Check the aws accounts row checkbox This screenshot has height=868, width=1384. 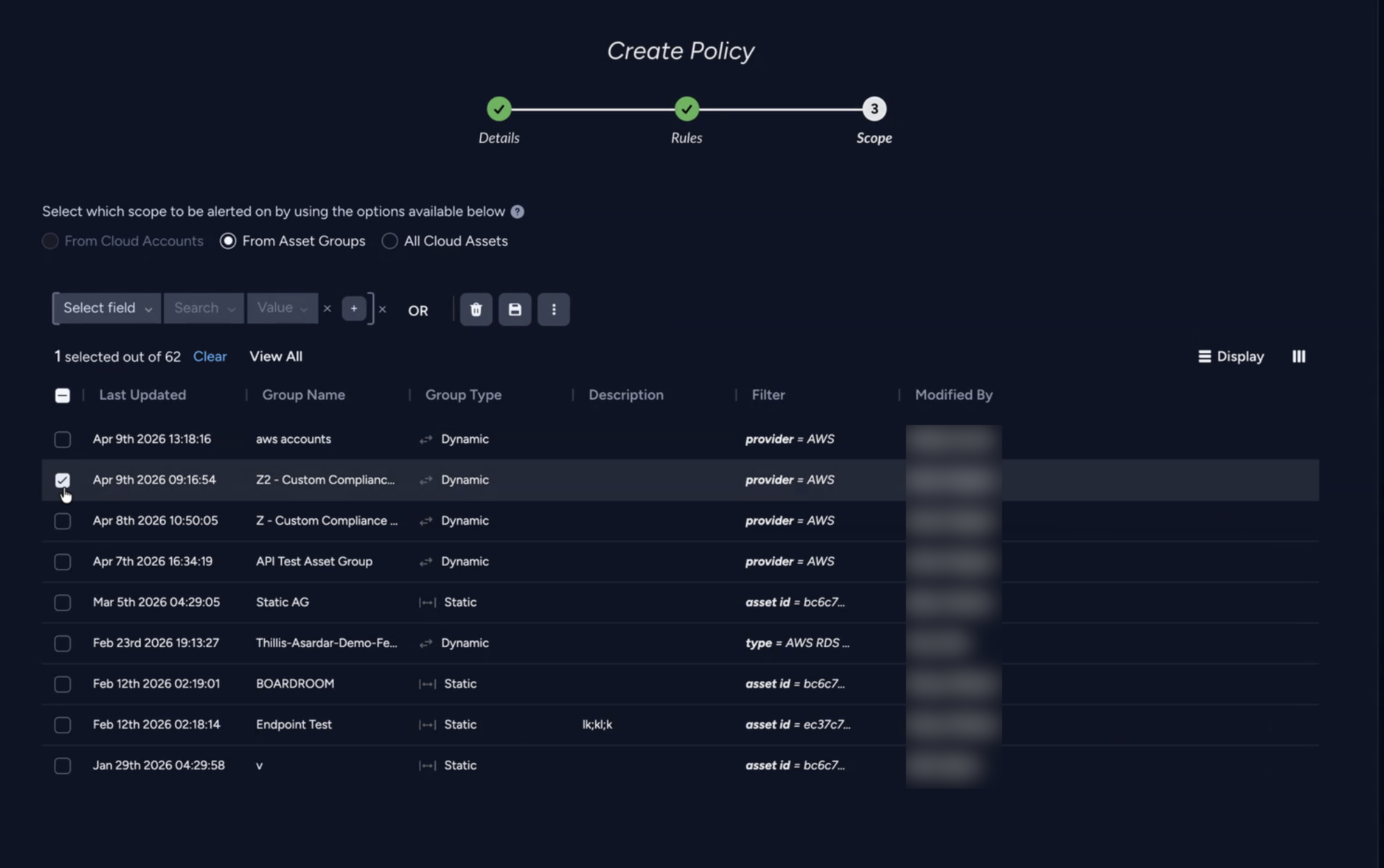tap(62, 440)
